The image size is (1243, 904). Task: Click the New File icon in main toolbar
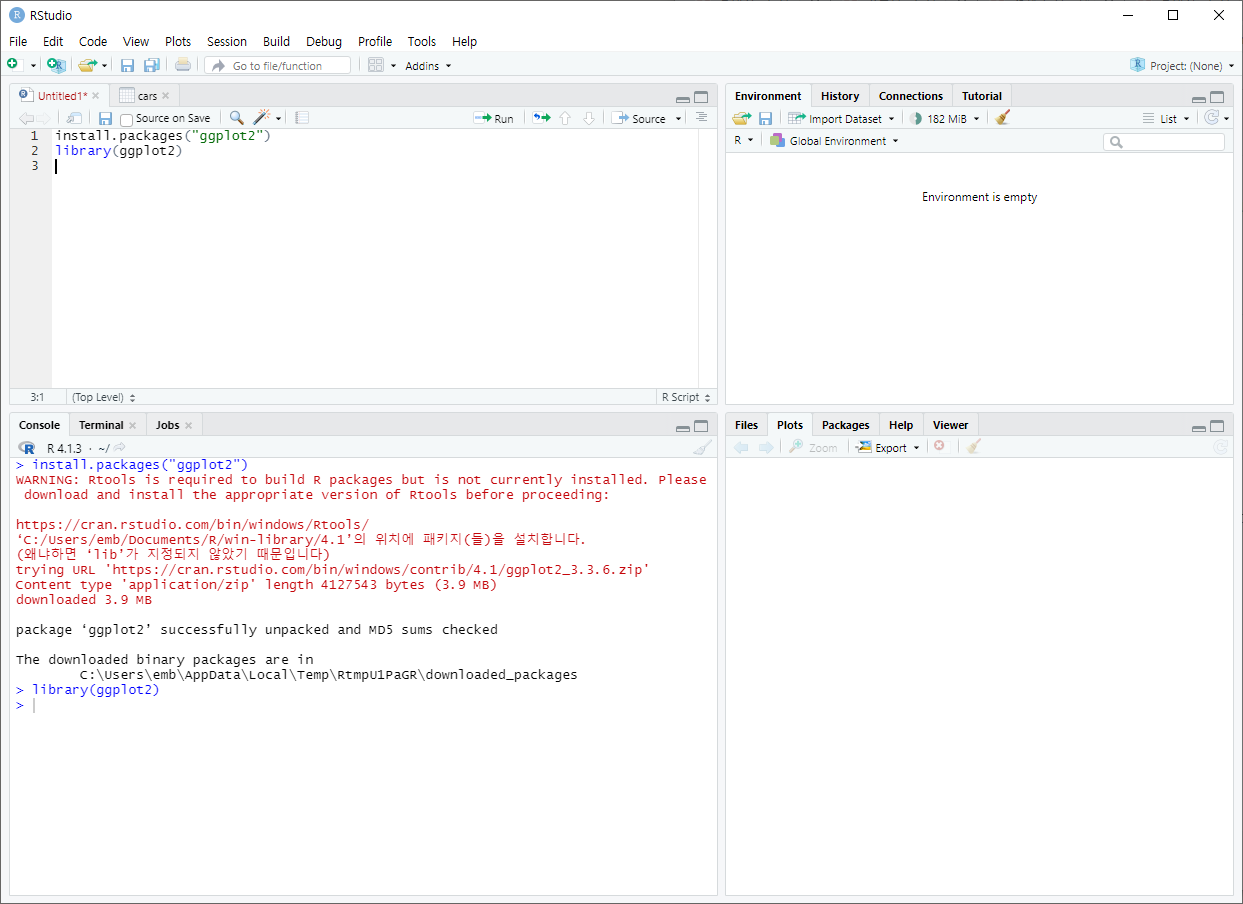click(13, 65)
